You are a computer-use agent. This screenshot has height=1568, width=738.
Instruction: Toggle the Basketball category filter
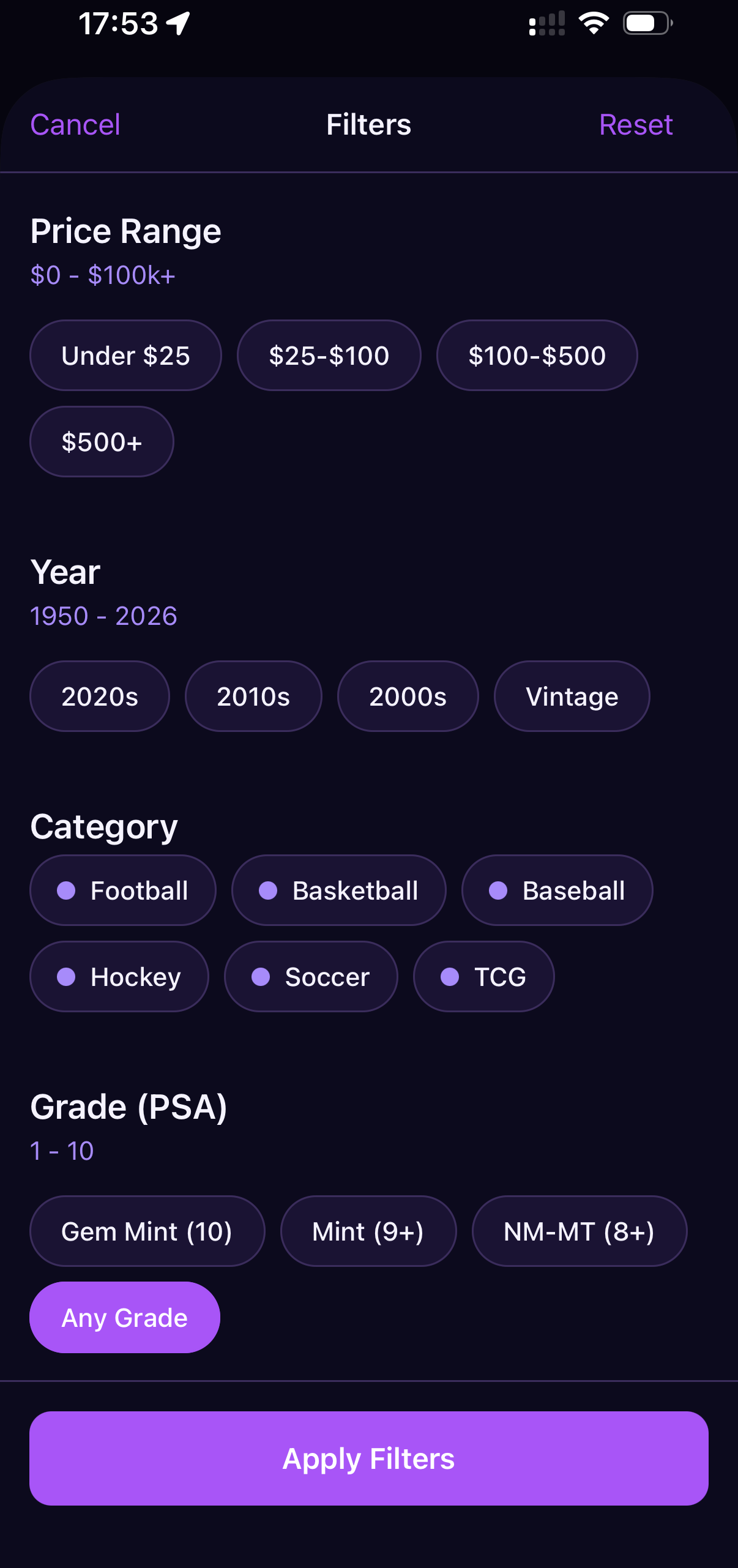(x=338, y=890)
